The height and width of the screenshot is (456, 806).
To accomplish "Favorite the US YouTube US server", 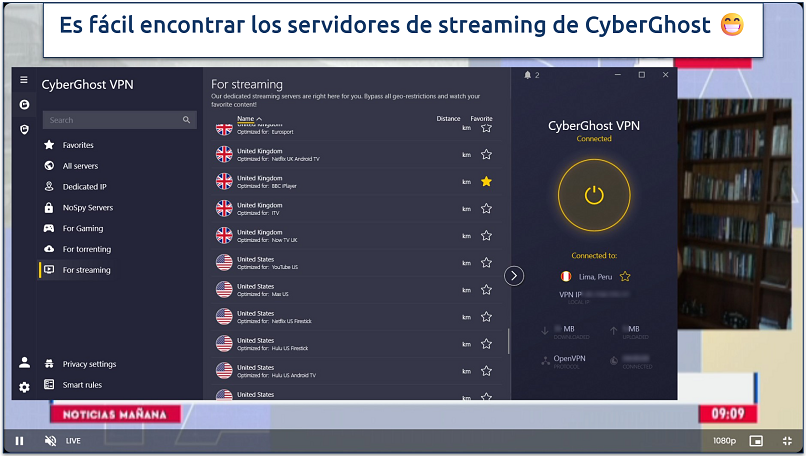I will (486, 263).
